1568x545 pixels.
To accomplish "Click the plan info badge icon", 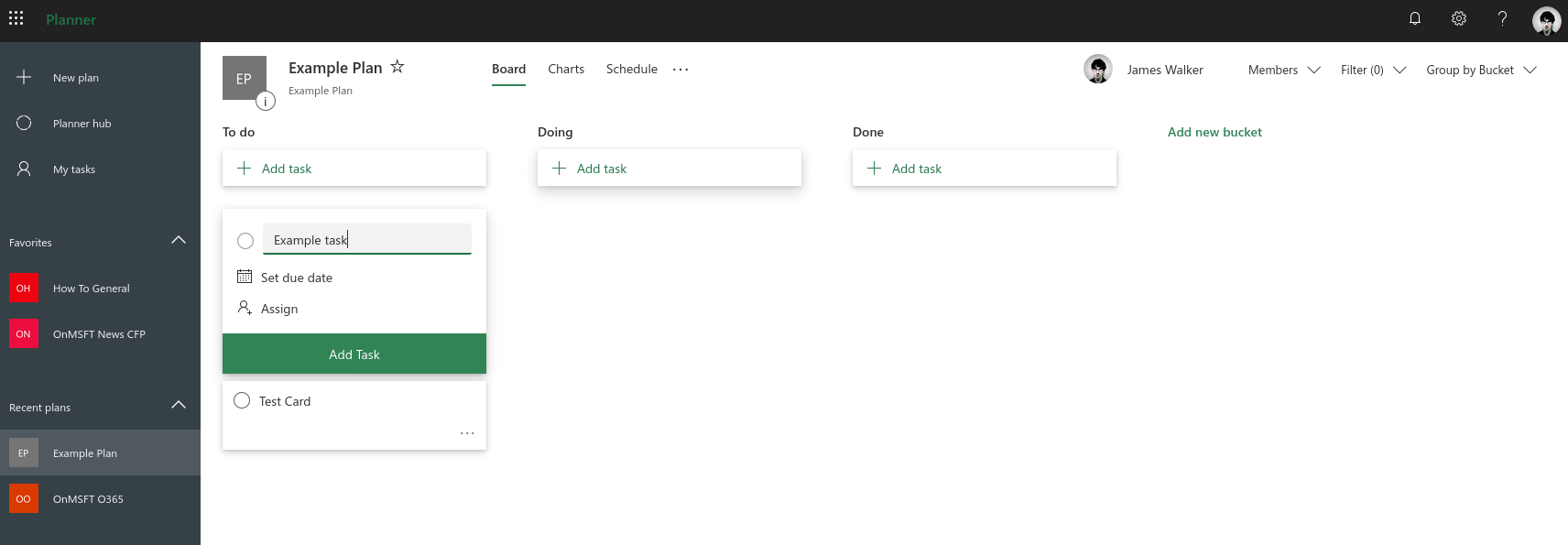I will [x=266, y=101].
